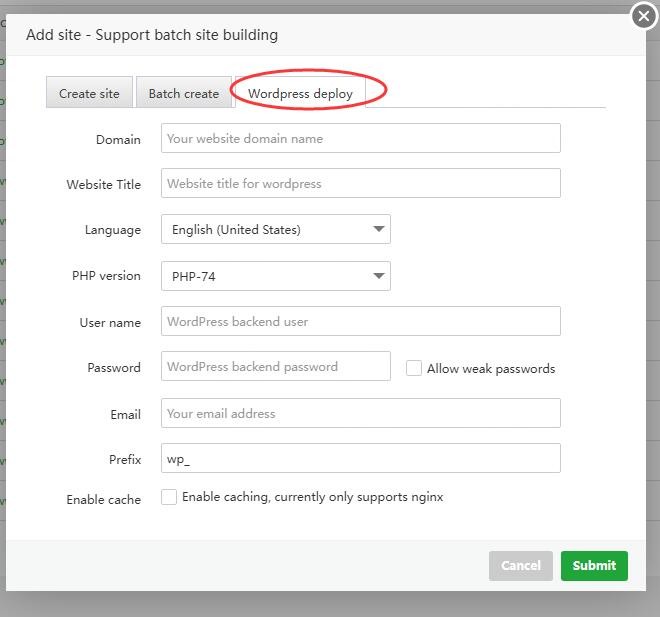Click the Email address input field
The width and height of the screenshot is (660, 617).
pos(360,413)
